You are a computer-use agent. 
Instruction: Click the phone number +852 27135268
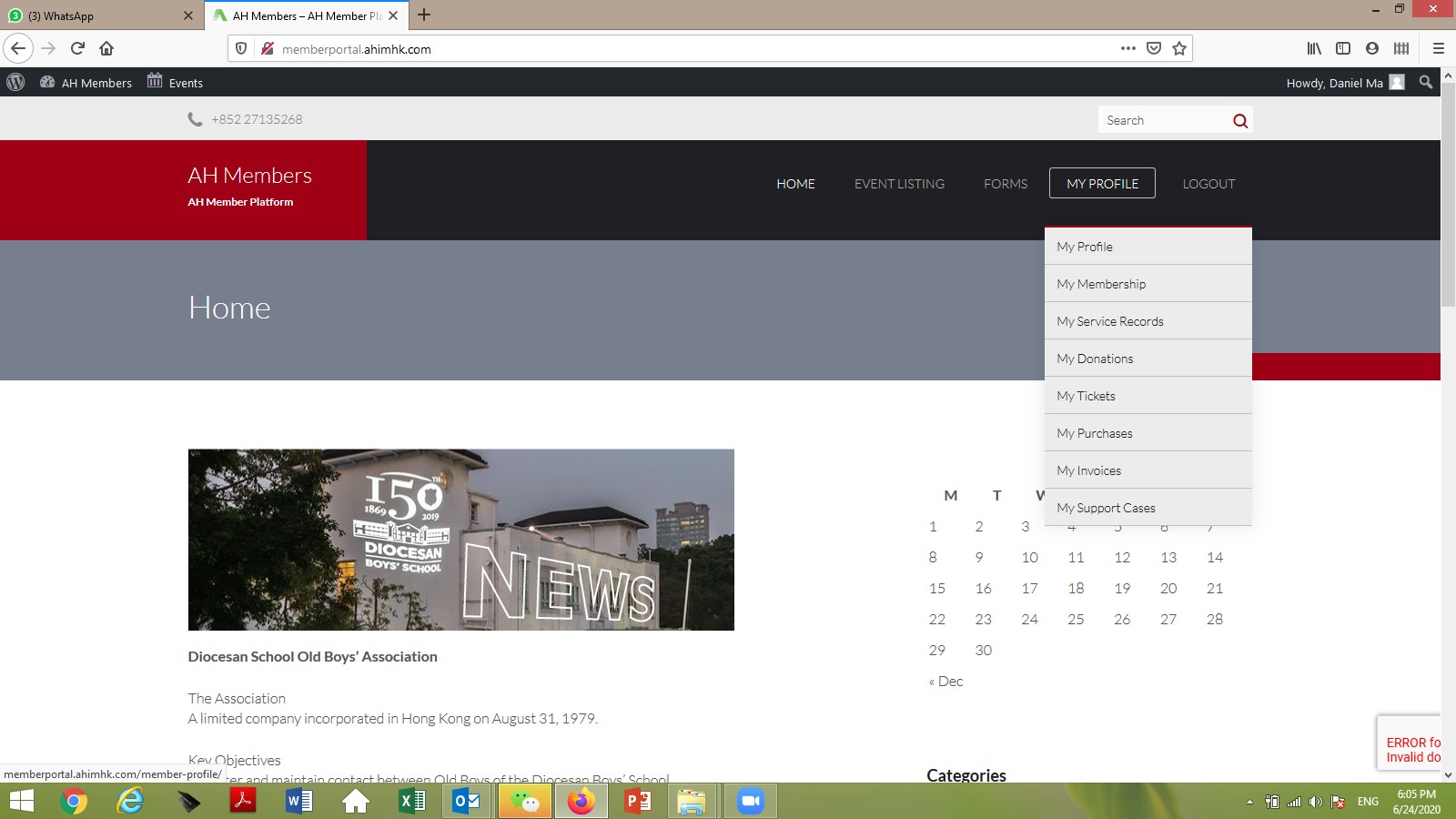[x=257, y=119]
